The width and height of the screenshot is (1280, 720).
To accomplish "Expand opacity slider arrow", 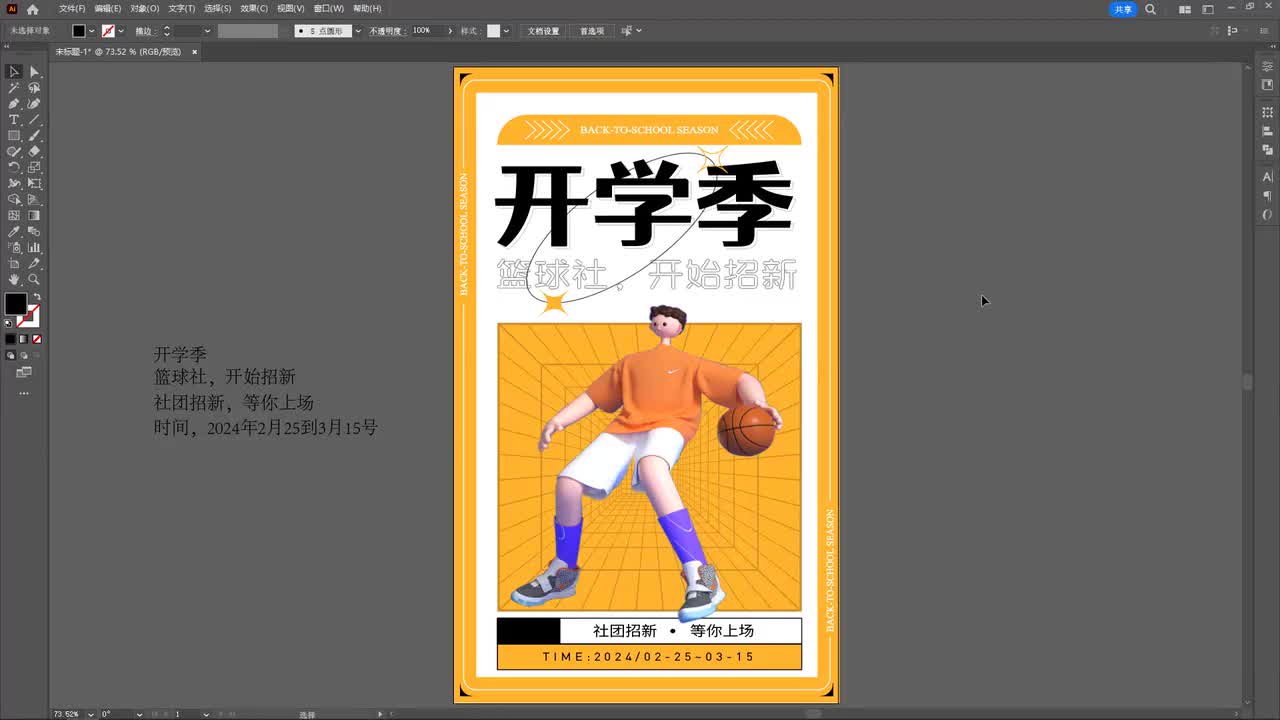I will (x=450, y=31).
